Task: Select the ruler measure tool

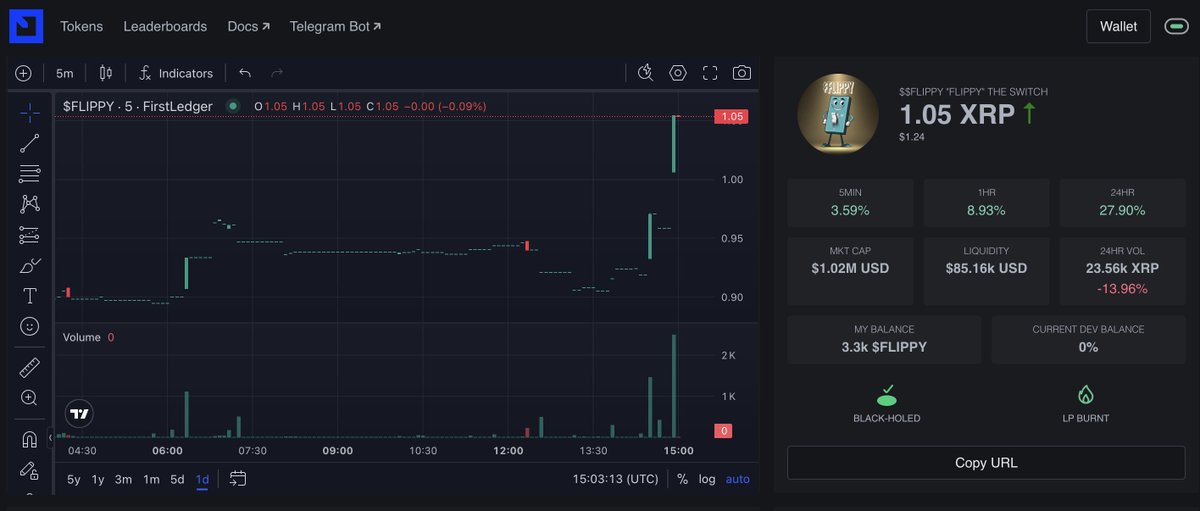Action: point(30,367)
